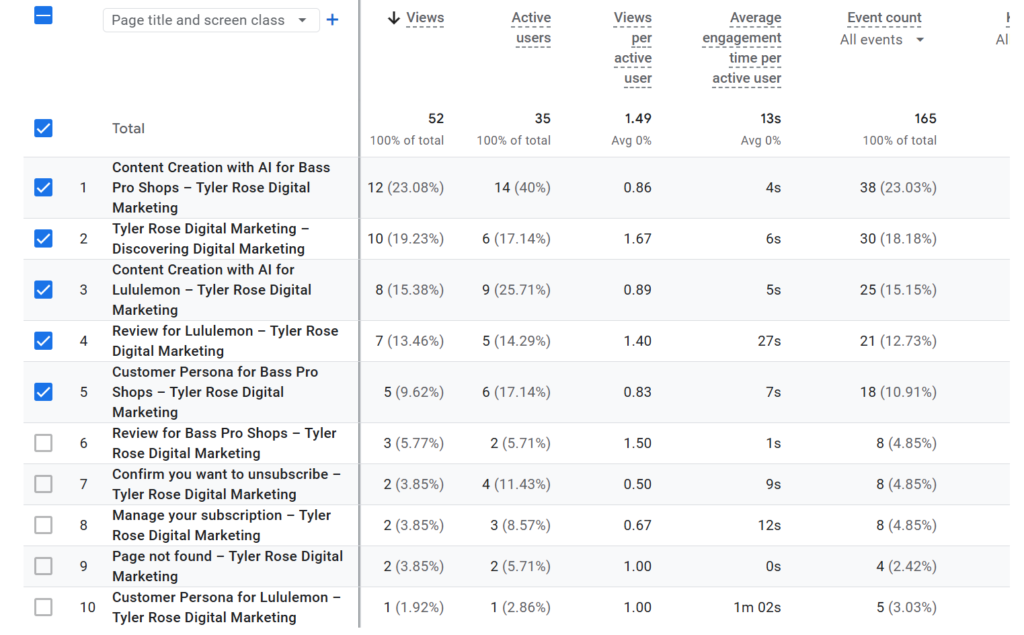This screenshot has width=1024, height=635.
Task: Toggle the select-all indeterminate checkbox in header
Action: tap(43, 16)
